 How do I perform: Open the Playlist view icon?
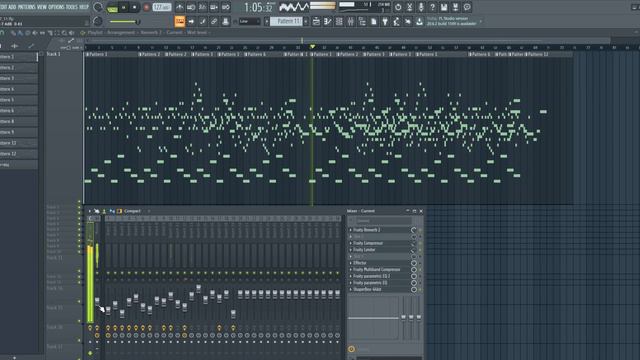coord(316,22)
